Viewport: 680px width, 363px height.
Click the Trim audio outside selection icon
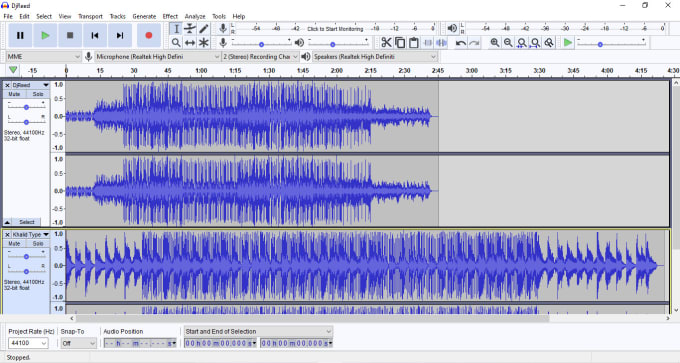coord(428,43)
